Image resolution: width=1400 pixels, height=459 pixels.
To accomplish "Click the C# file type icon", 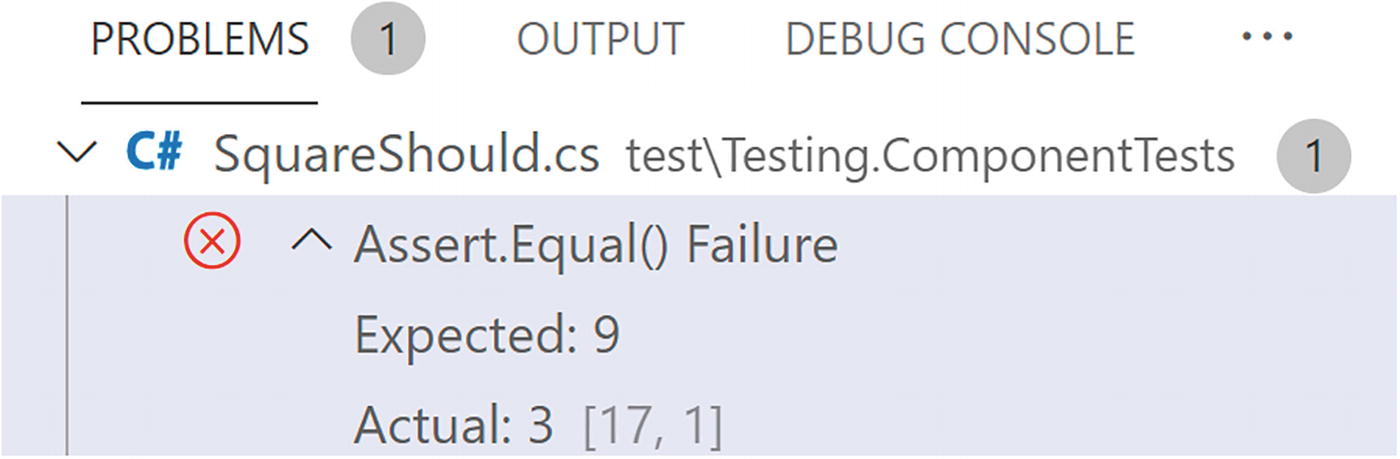I will [x=153, y=155].
